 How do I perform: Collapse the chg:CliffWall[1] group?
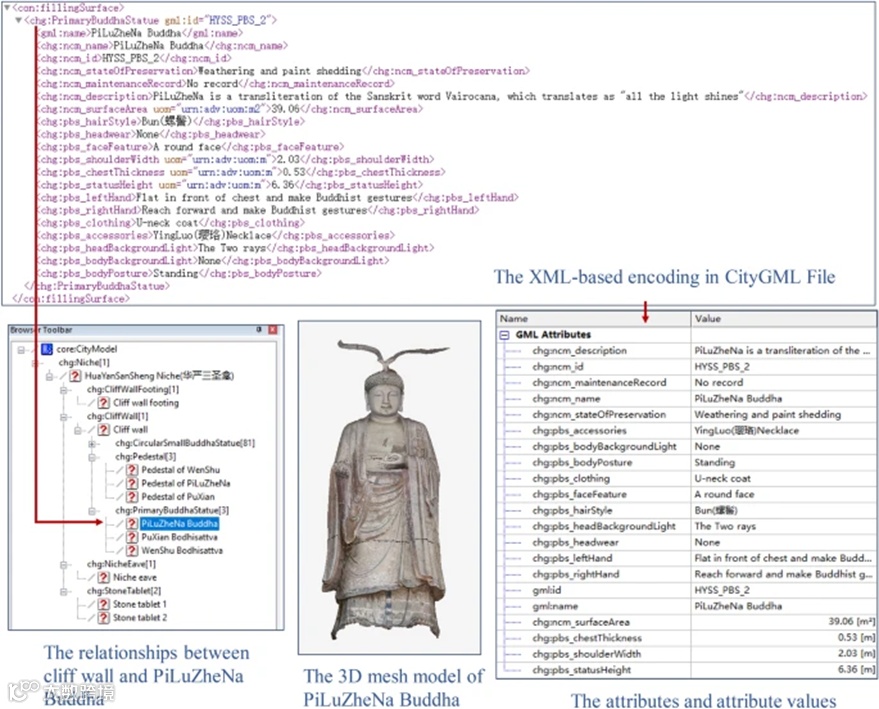pos(63,416)
